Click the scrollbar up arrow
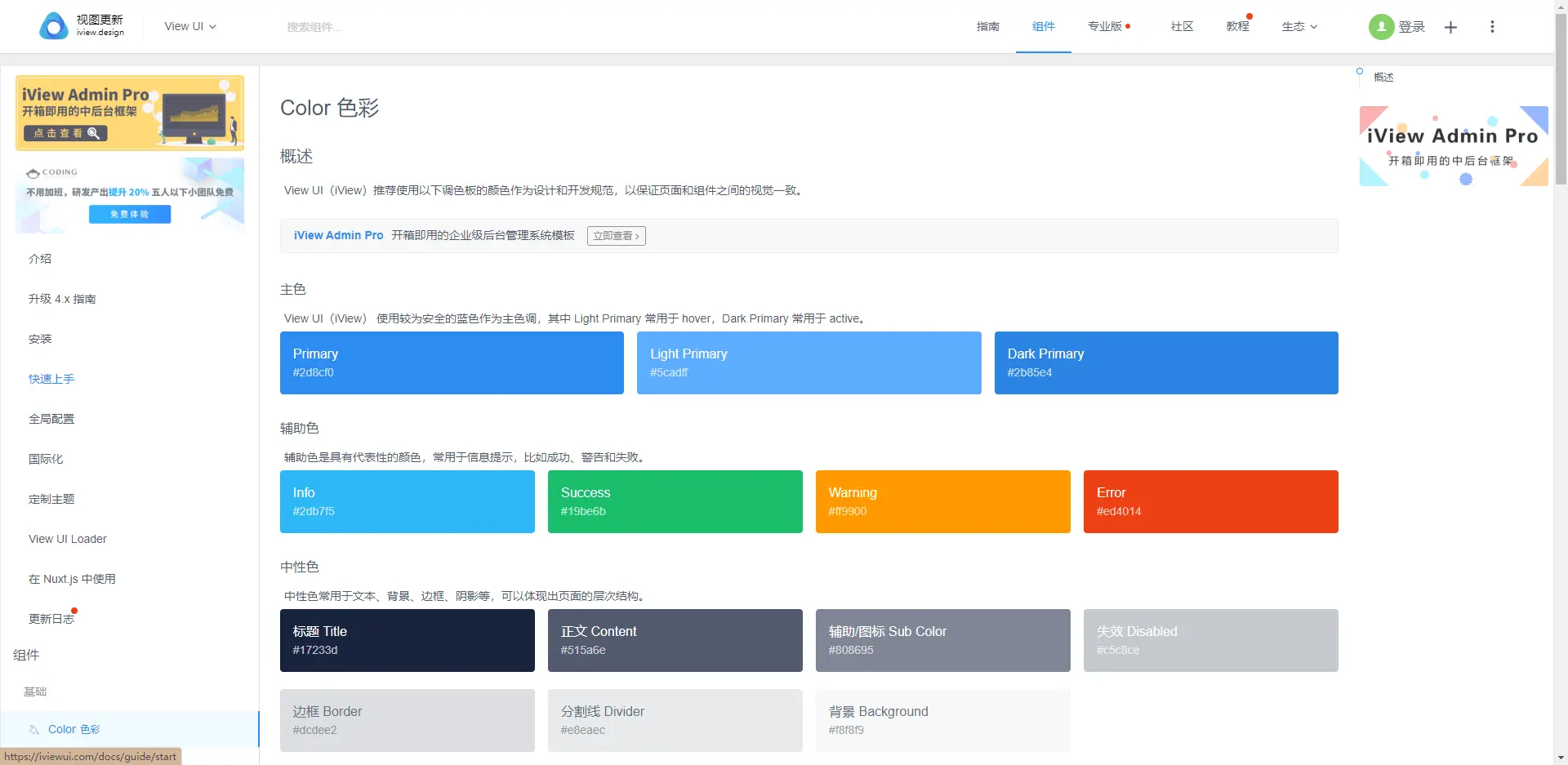Image resolution: width=1568 pixels, height=765 pixels. [x=1561, y=7]
